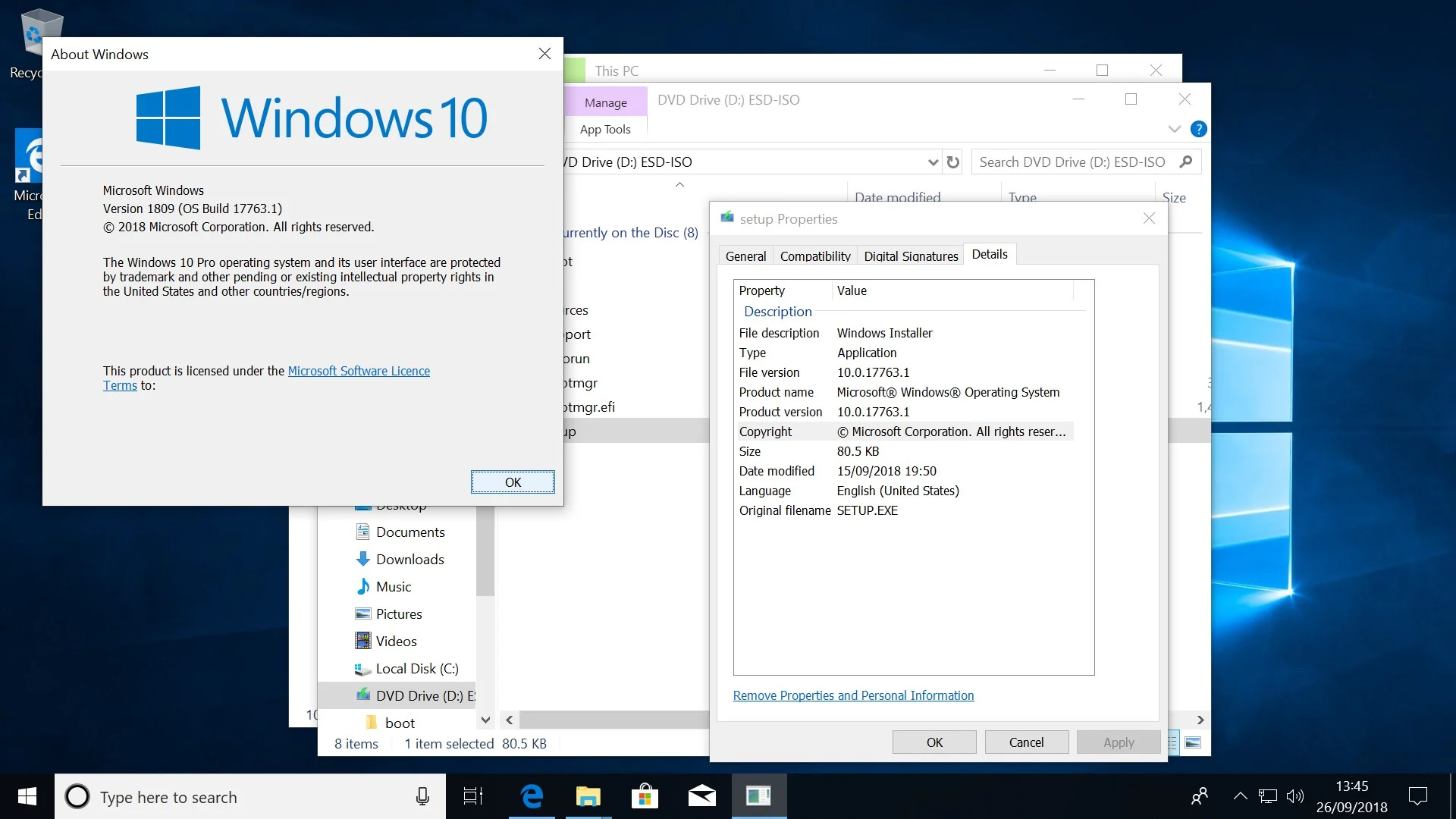
Task: Switch to the Compatibility tab
Action: click(x=815, y=256)
